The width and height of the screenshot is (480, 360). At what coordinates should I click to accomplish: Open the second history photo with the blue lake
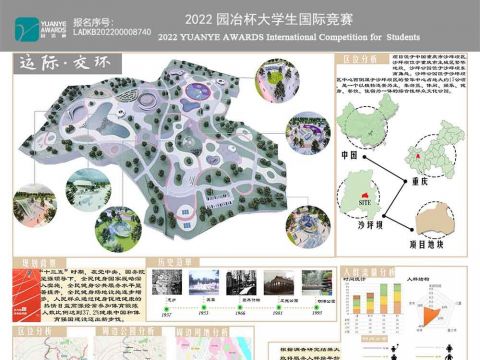pos(204,282)
